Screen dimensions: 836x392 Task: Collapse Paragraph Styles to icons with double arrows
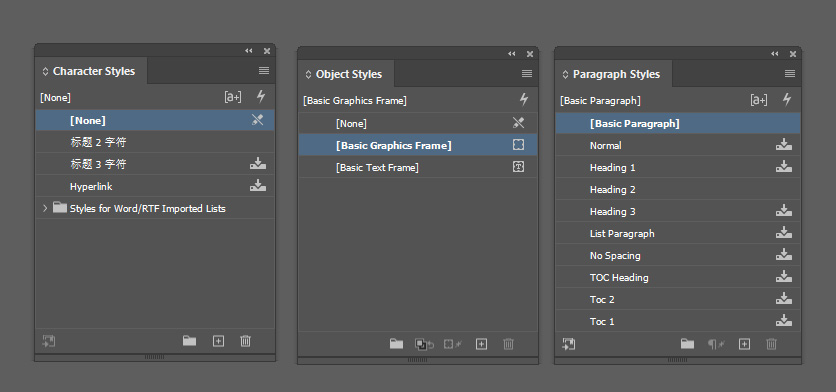[775, 54]
